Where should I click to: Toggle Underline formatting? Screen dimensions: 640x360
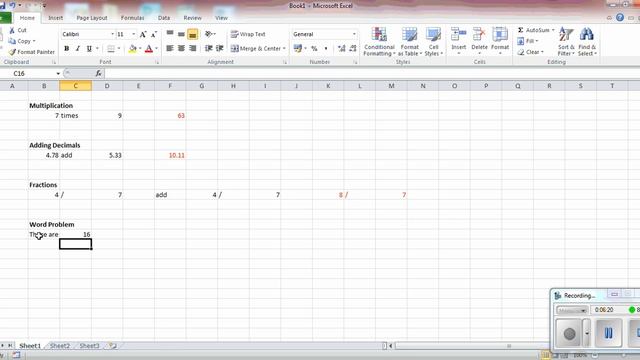point(89,49)
